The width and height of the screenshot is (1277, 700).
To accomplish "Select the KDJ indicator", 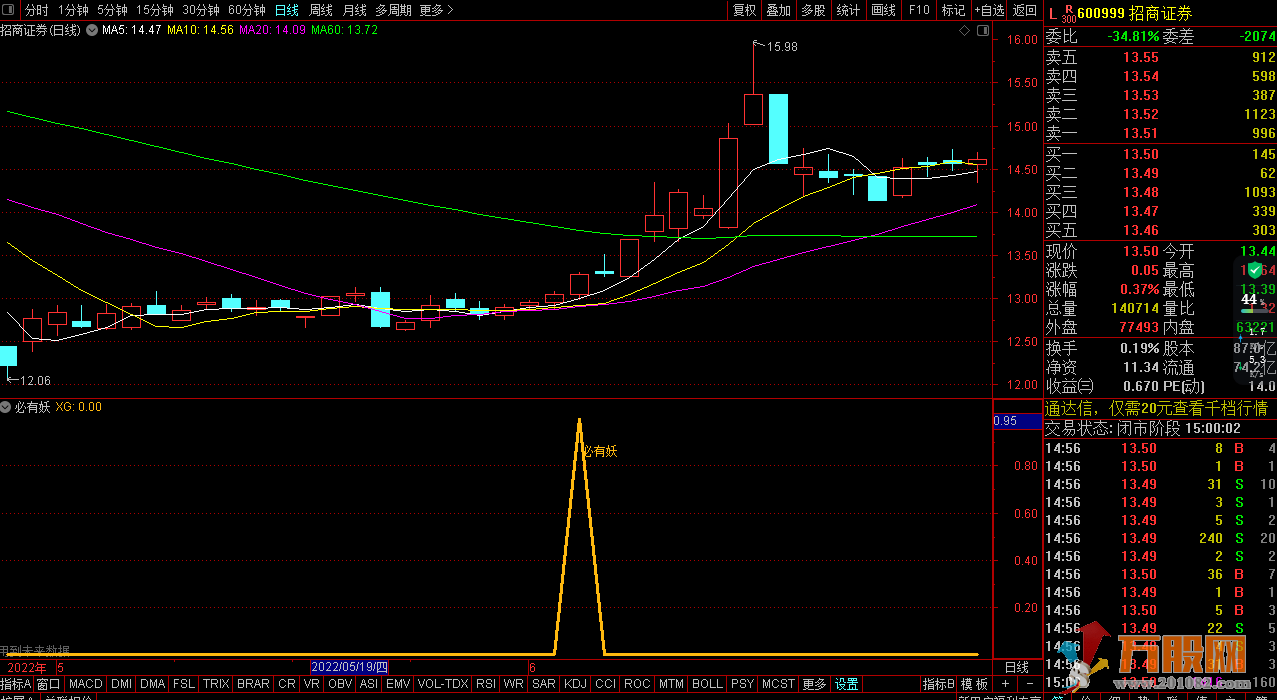I will (x=576, y=684).
